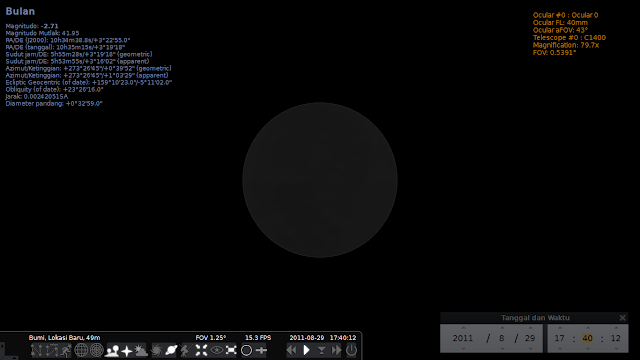Image resolution: width=640 pixels, height=360 pixels.
Task: Click the Bulan object heading
Action: click(x=20, y=11)
